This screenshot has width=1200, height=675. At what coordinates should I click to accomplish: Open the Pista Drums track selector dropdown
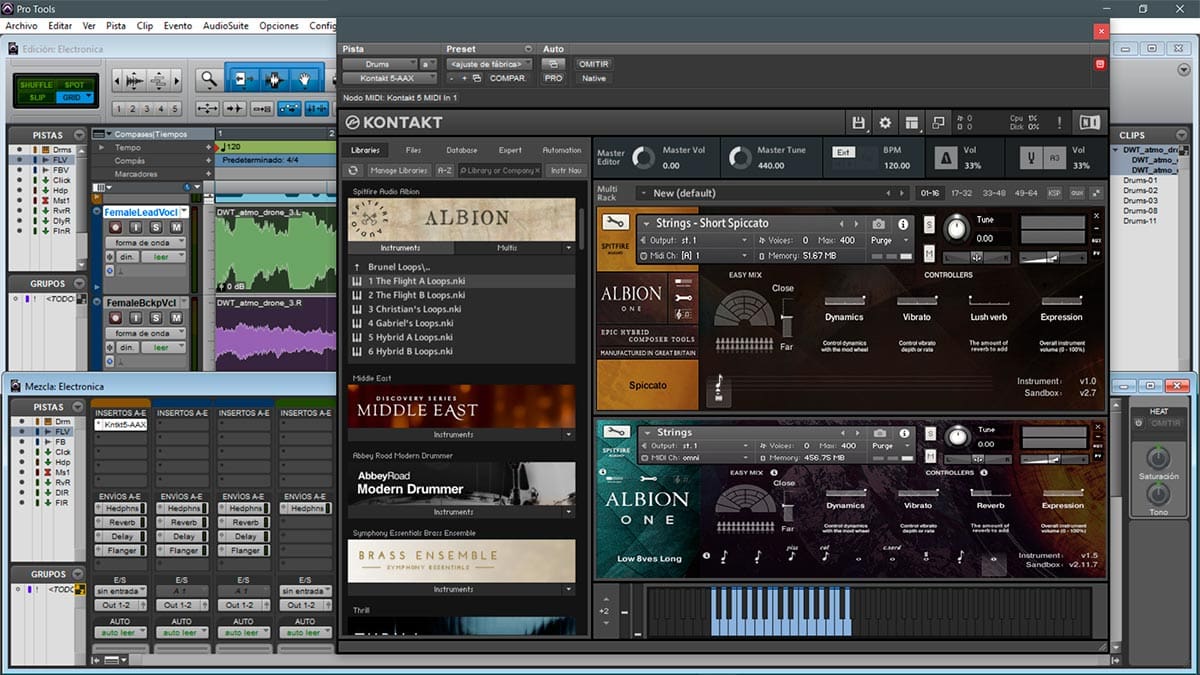pyautogui.click(x=379, y=64)
